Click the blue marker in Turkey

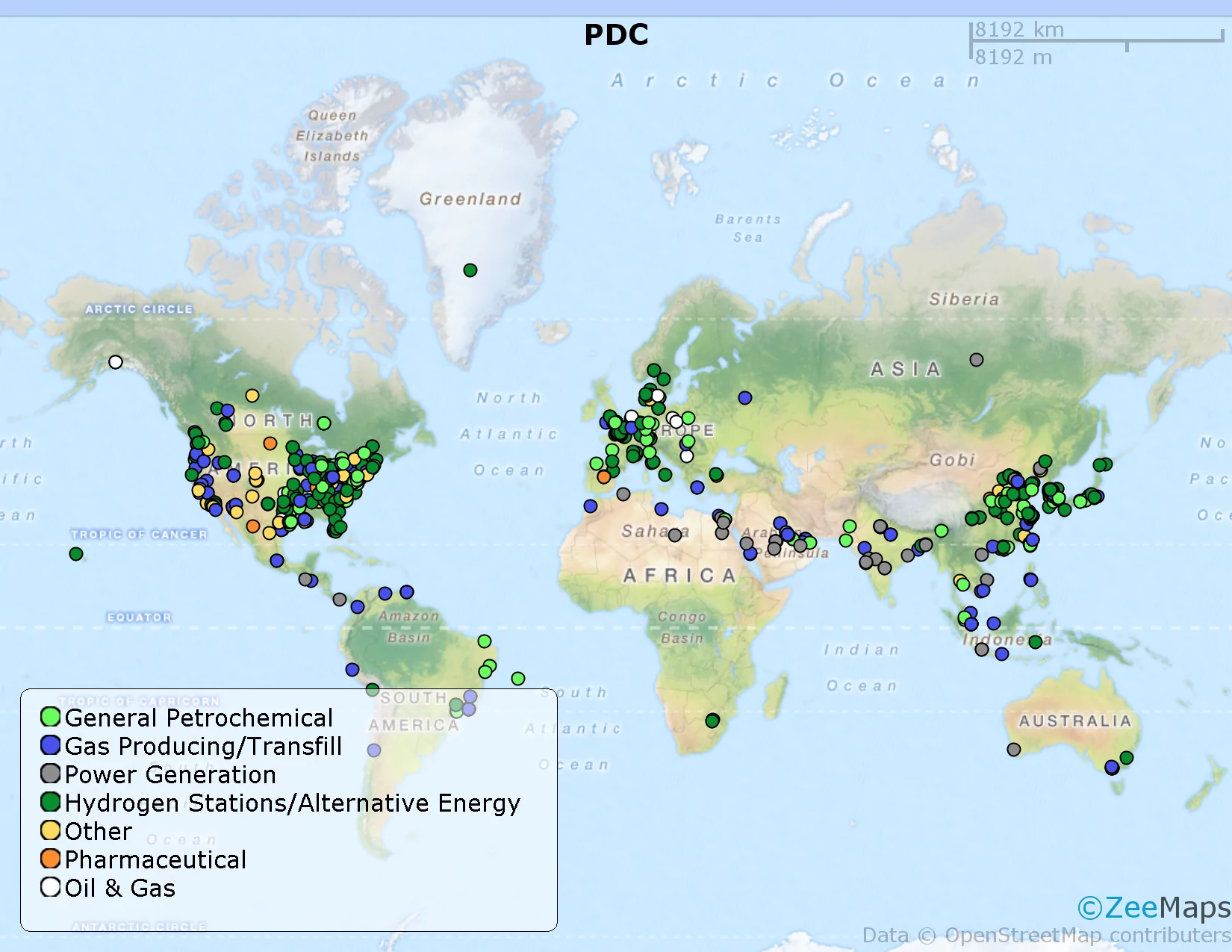pyautogui.click(x=697, y=488)
